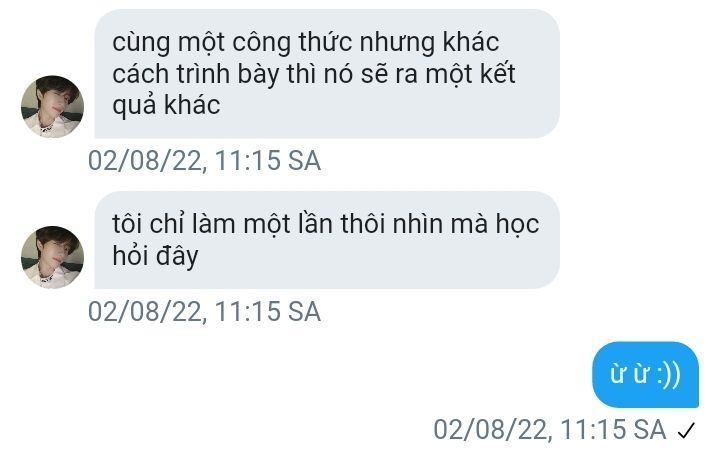Tap the timestamp under the blue reply
720x463 pixels.
550,430
